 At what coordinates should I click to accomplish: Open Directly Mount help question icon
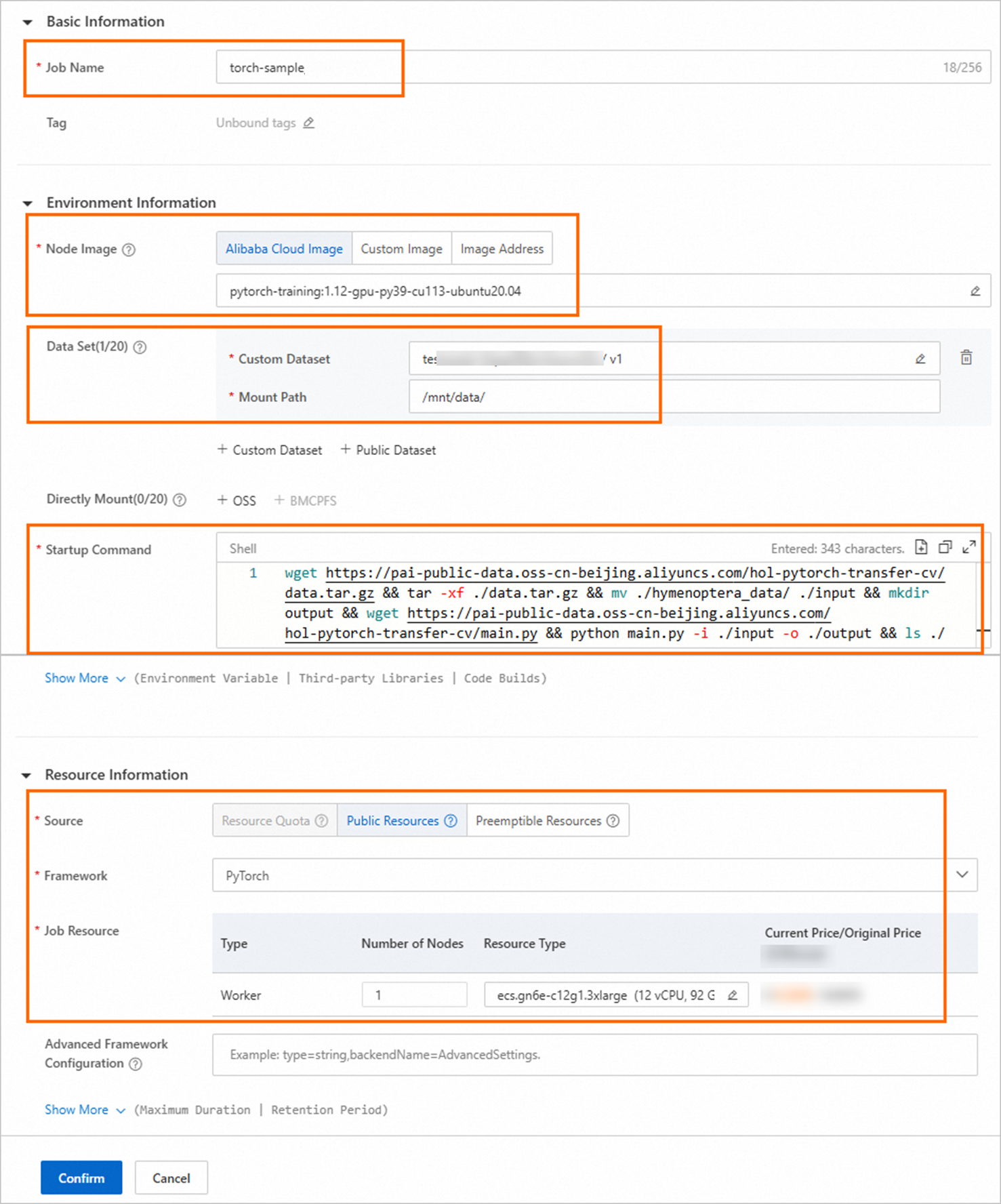[180, 500]
